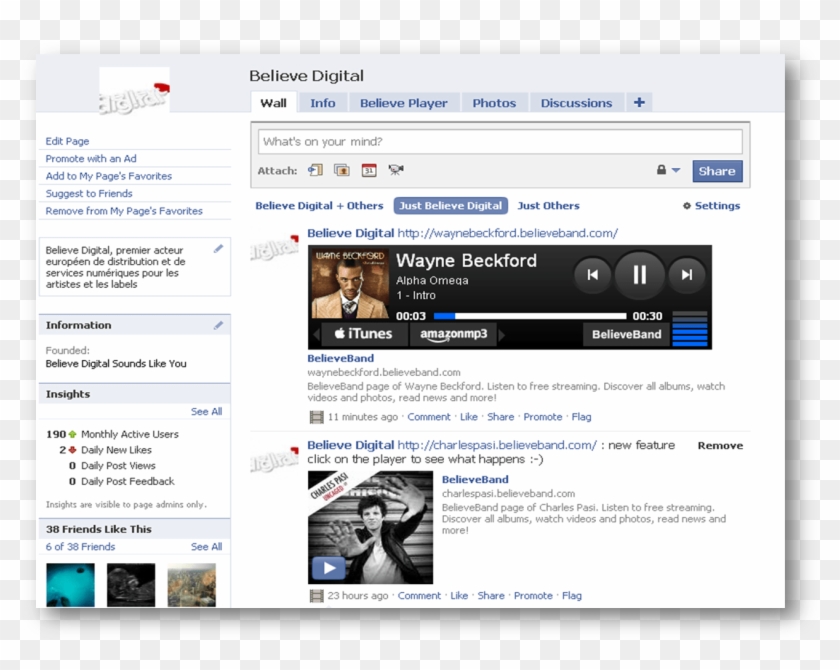Share the 23 hours ago post

tap(491, 596)
